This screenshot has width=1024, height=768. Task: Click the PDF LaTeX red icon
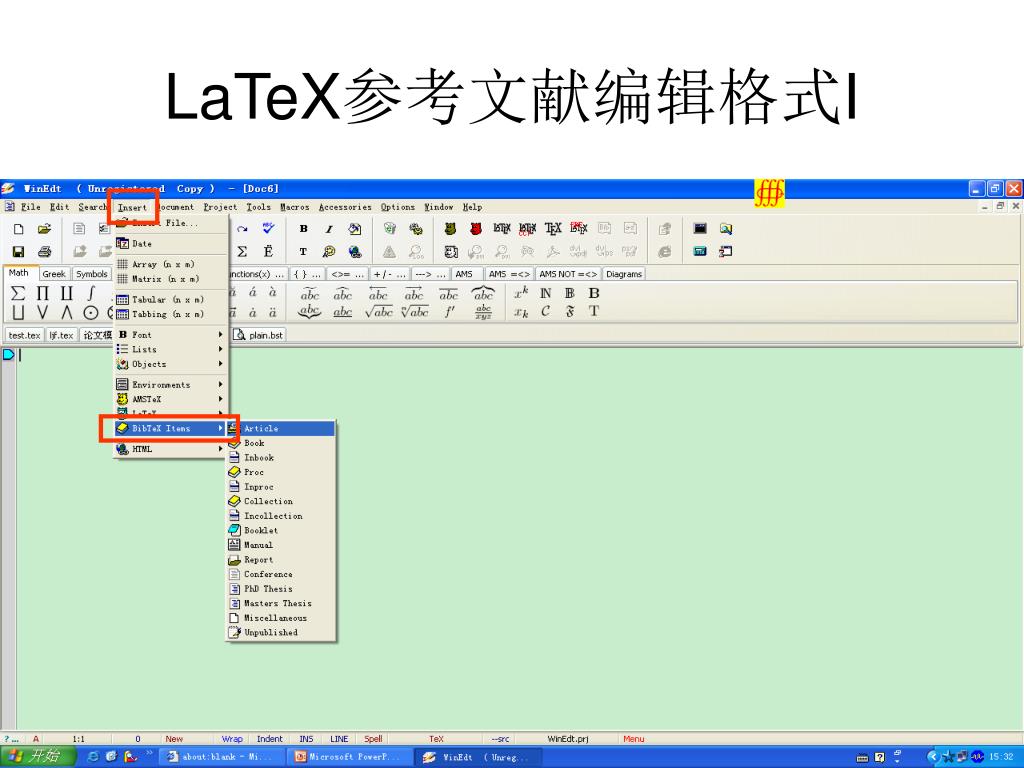579,229
